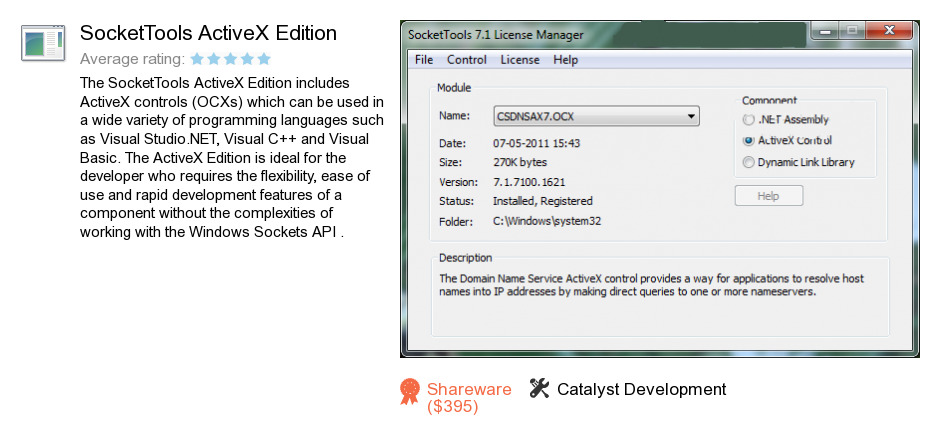
Task: Select the .NET Assembly radio option
Action: tap(785, 119)
